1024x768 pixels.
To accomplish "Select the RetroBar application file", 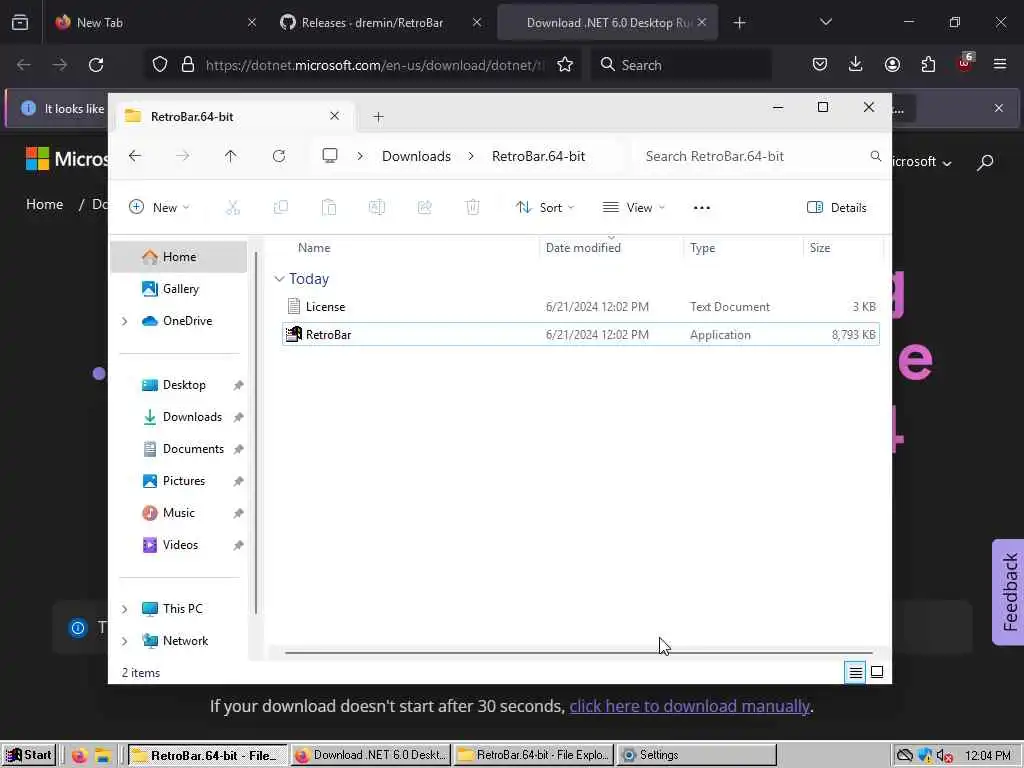I will [x=581, y=334].
